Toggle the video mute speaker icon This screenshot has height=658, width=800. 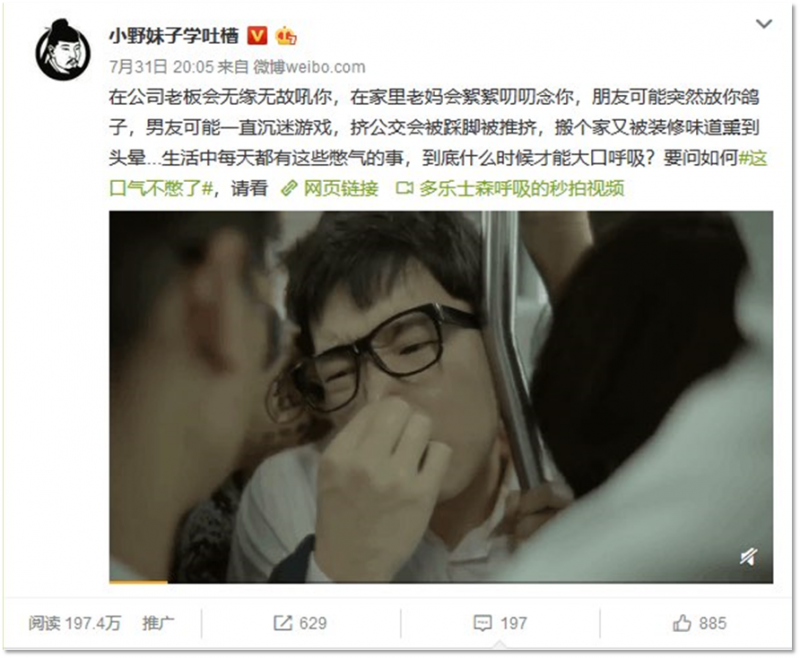tap(748, 556)
